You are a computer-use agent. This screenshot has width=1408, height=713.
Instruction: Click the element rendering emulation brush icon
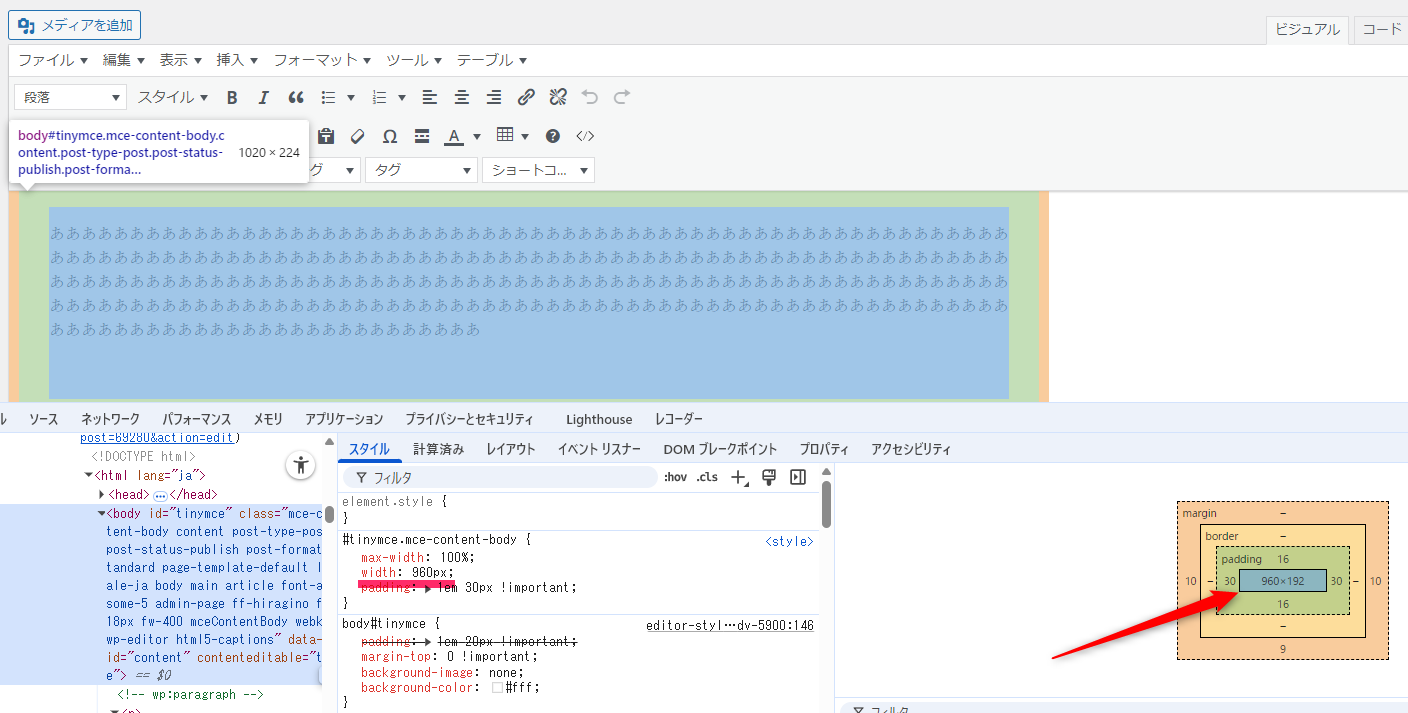(769, 477)
